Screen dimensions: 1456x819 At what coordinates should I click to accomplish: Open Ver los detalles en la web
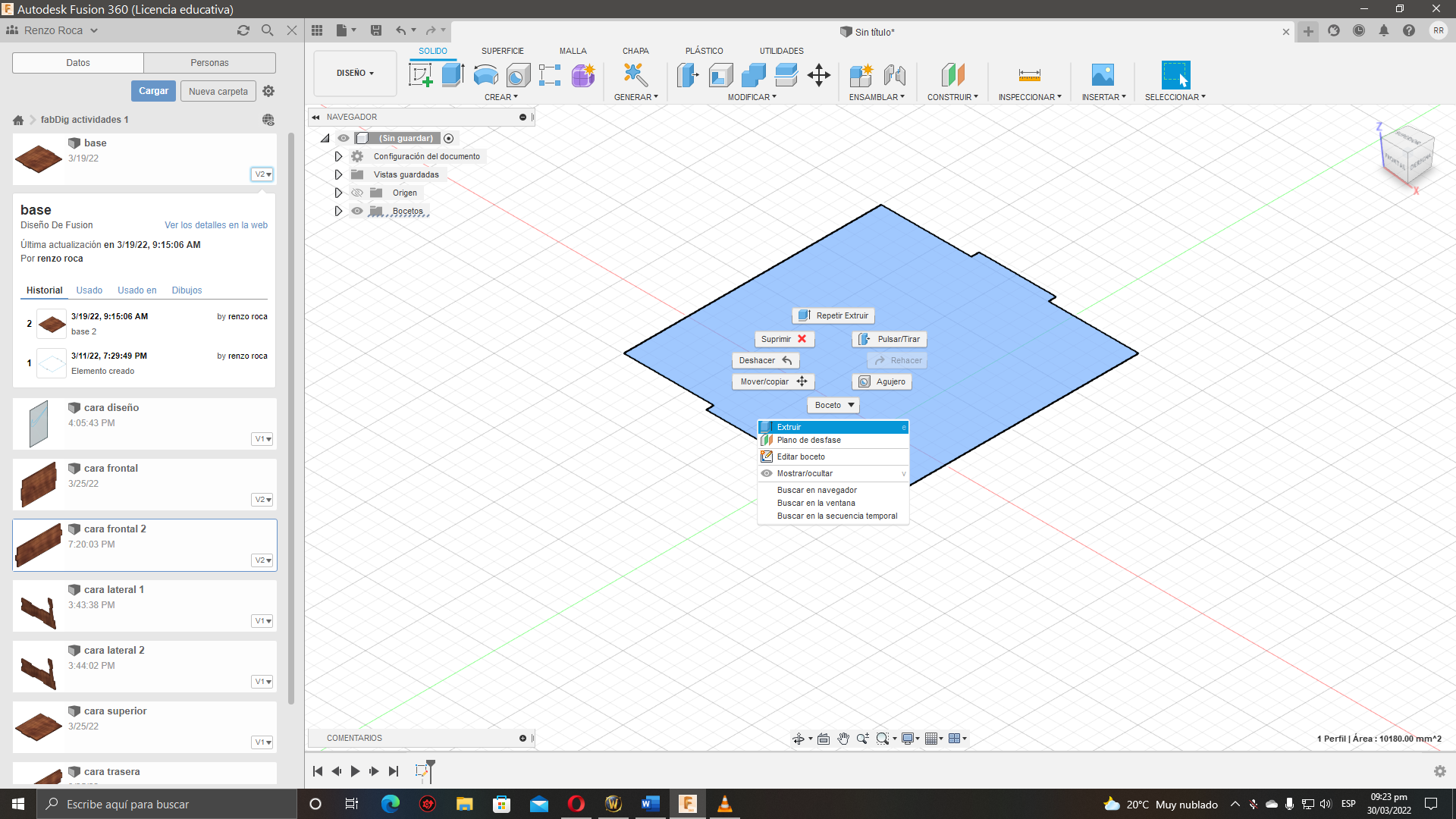pyautogui.click(x=216, y=225)
